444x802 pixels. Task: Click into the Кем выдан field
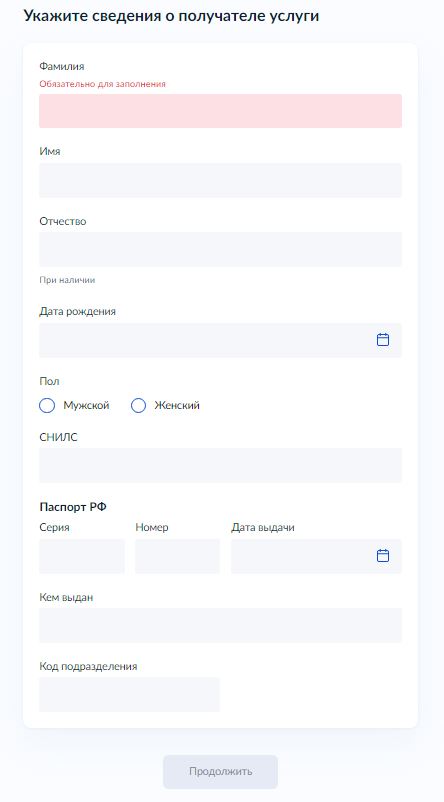coord(220,625)
